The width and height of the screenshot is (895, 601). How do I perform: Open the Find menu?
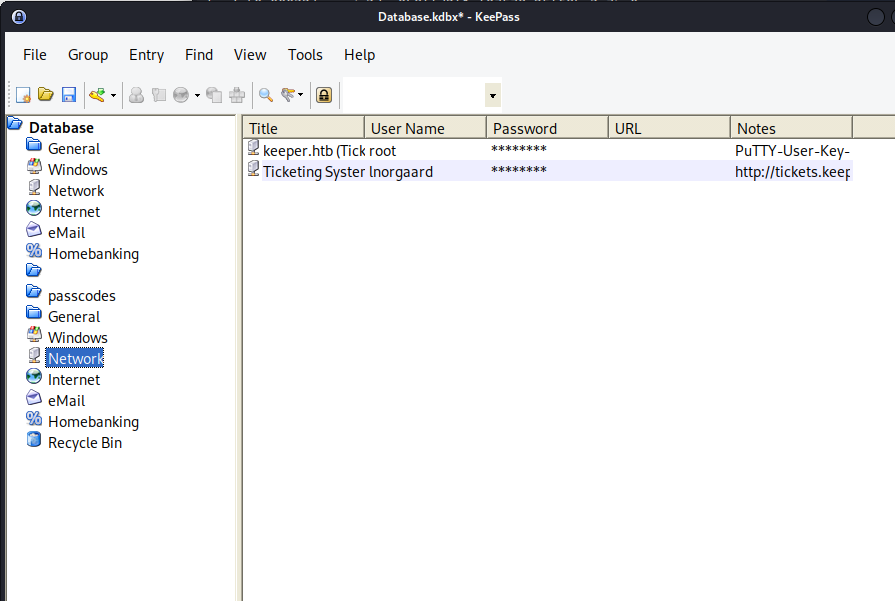coord(199,55)
